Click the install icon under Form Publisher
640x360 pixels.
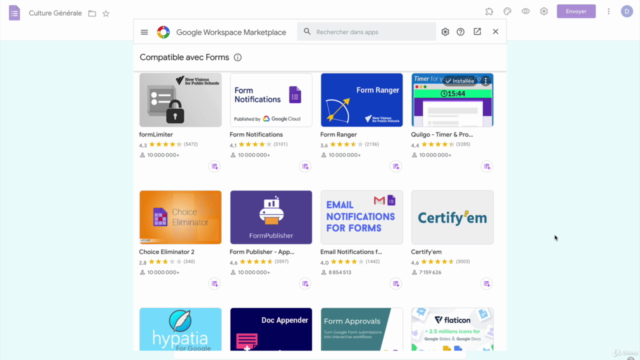305,284
